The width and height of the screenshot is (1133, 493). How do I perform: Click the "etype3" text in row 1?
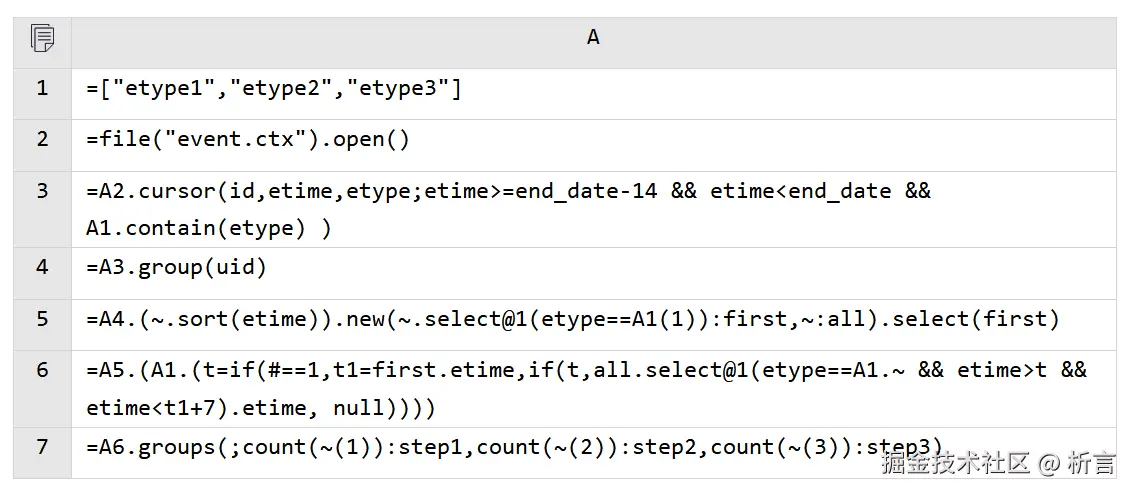tap(397, 89)
